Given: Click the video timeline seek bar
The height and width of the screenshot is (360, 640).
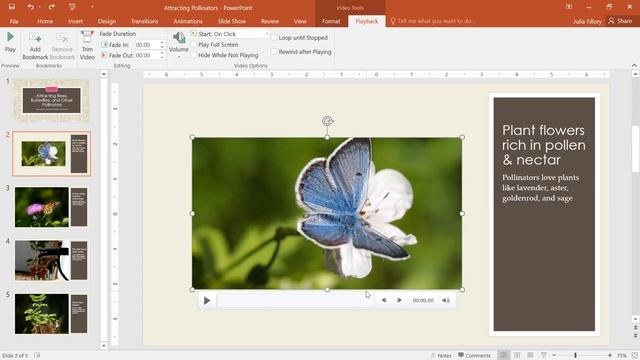Looking at the screenshot, I should click(x=295, y=300).
